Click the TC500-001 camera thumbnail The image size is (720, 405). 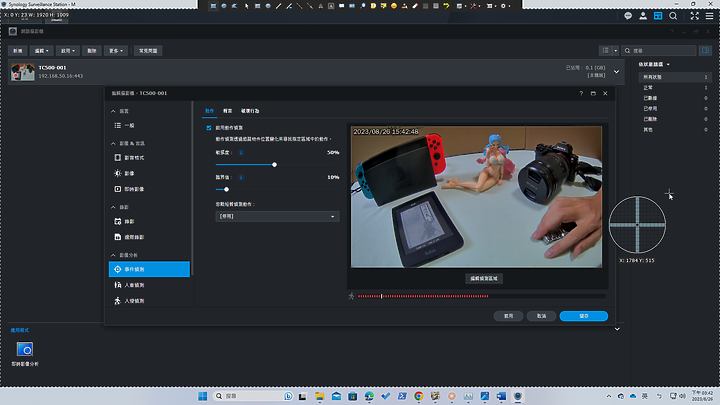[22, 72]
